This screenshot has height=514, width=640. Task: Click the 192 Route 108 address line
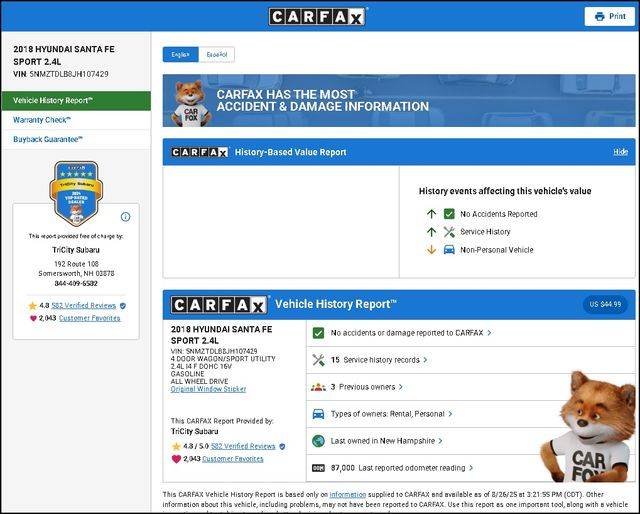pos(76,264)
